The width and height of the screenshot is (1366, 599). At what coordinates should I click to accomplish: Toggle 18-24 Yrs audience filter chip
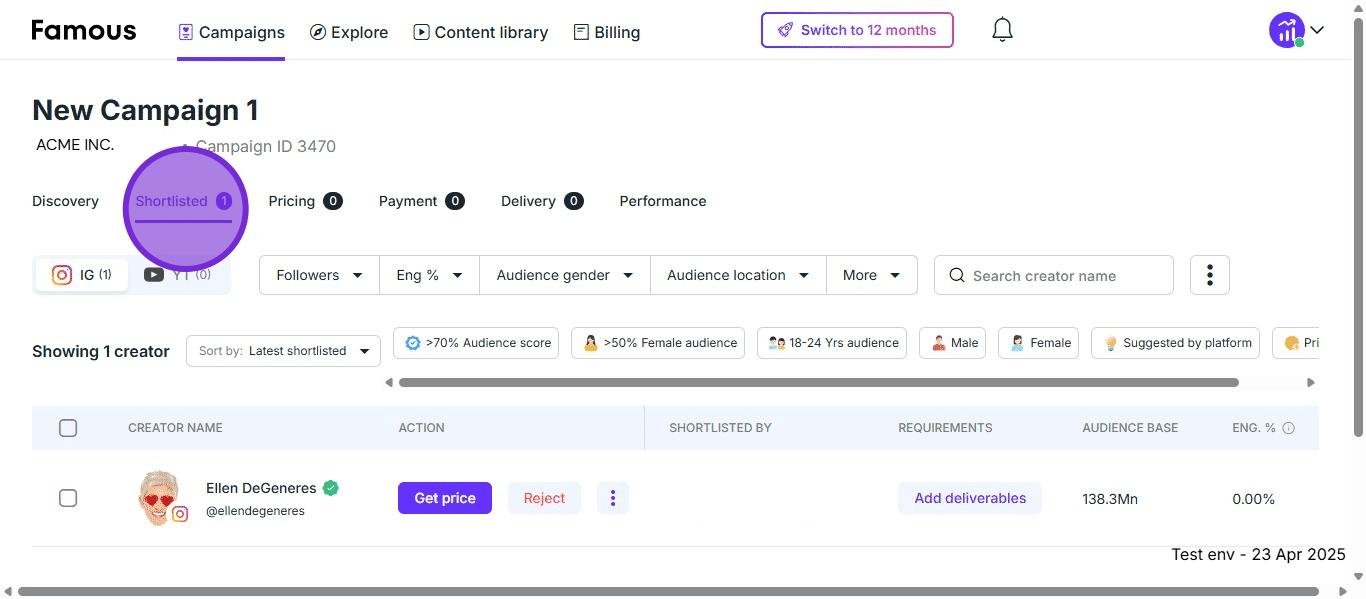tap(832, 343)
